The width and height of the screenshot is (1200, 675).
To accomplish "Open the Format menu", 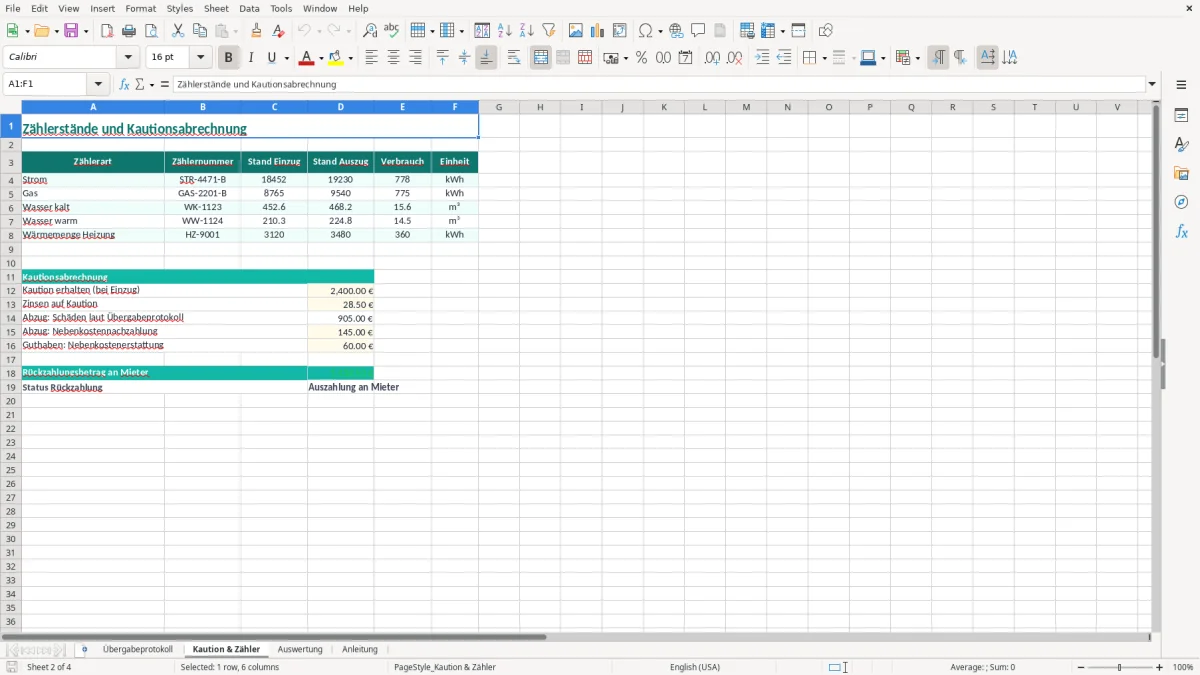I will [x=140, y=8].
